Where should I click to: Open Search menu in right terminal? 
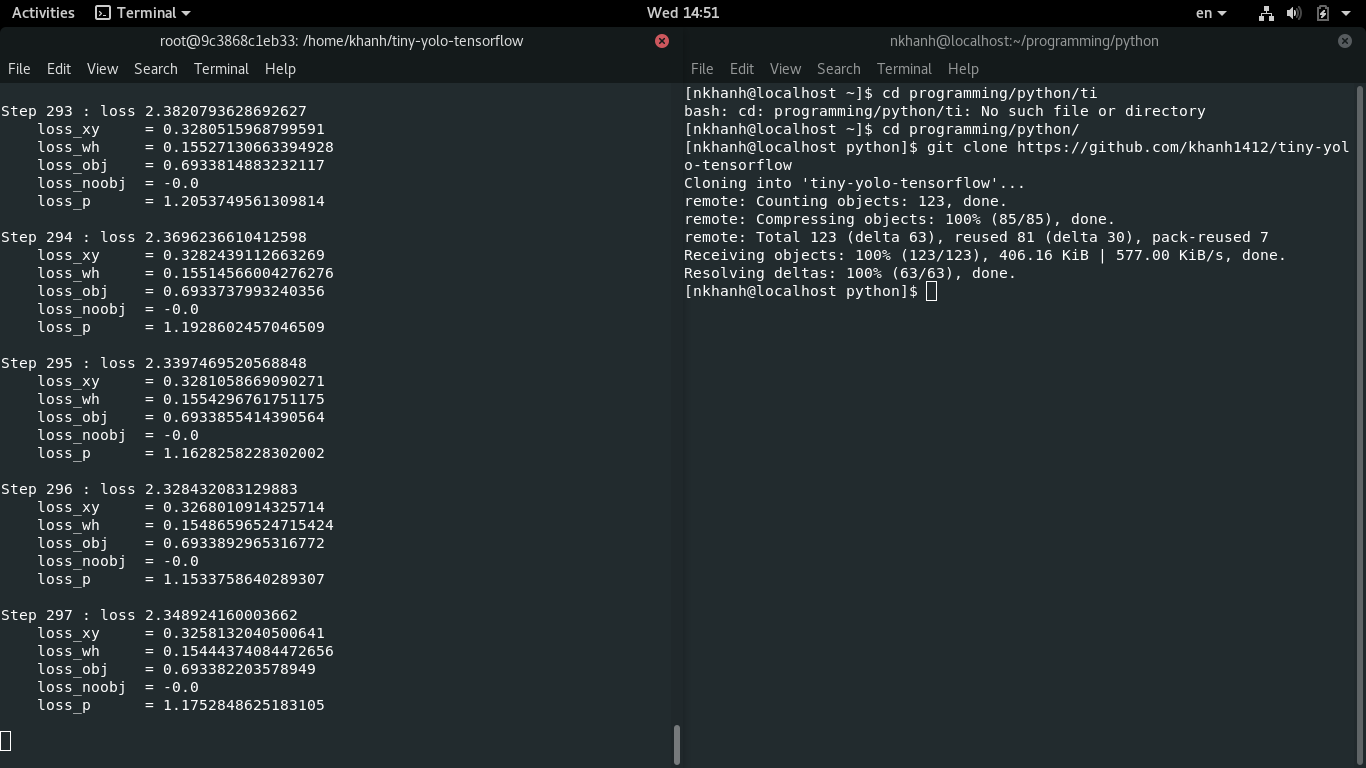coord(839,69)
